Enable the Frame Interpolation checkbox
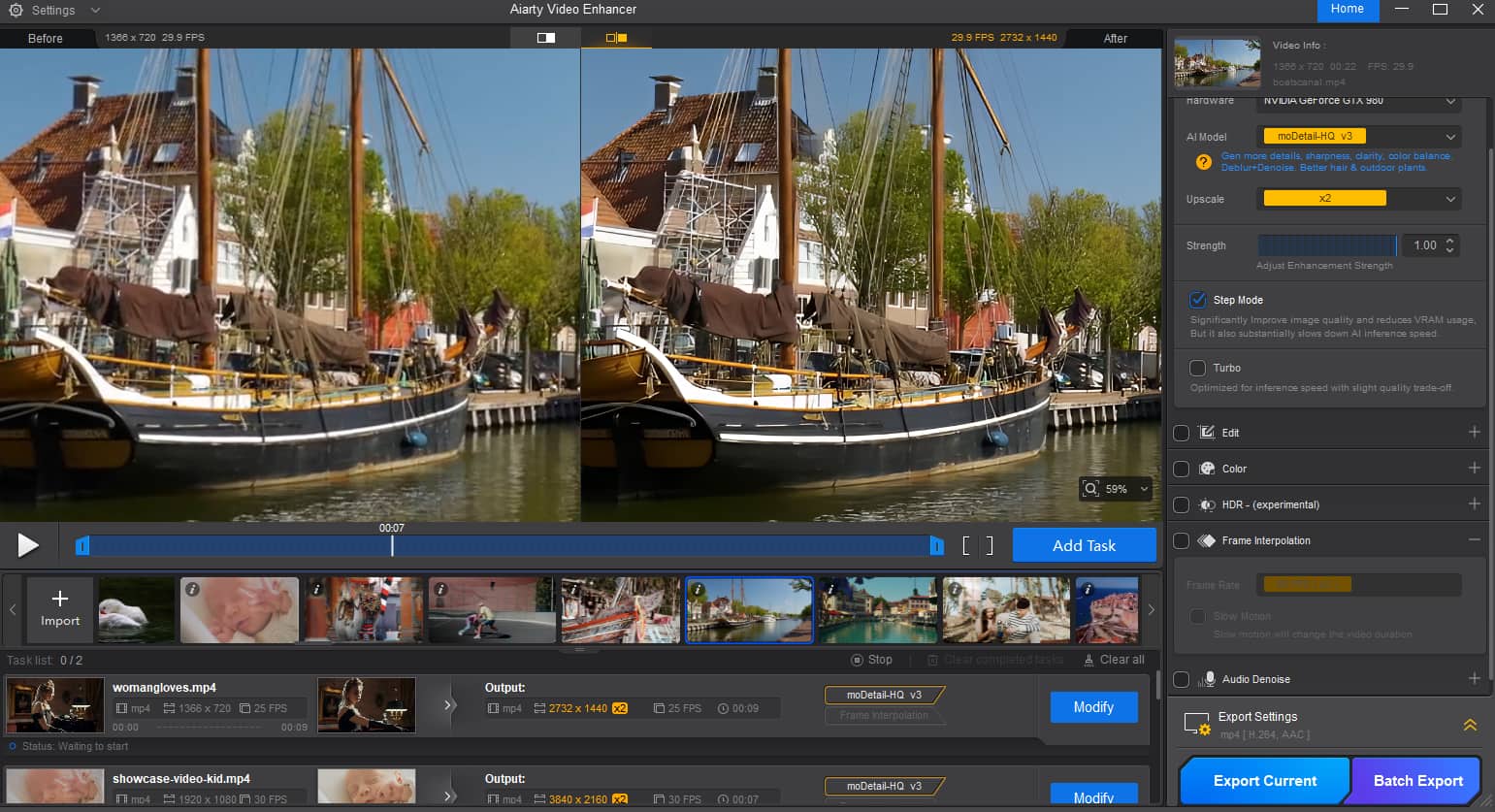Image resolution: width=1495 pixels, height=812 pixels. (1181, 540)
